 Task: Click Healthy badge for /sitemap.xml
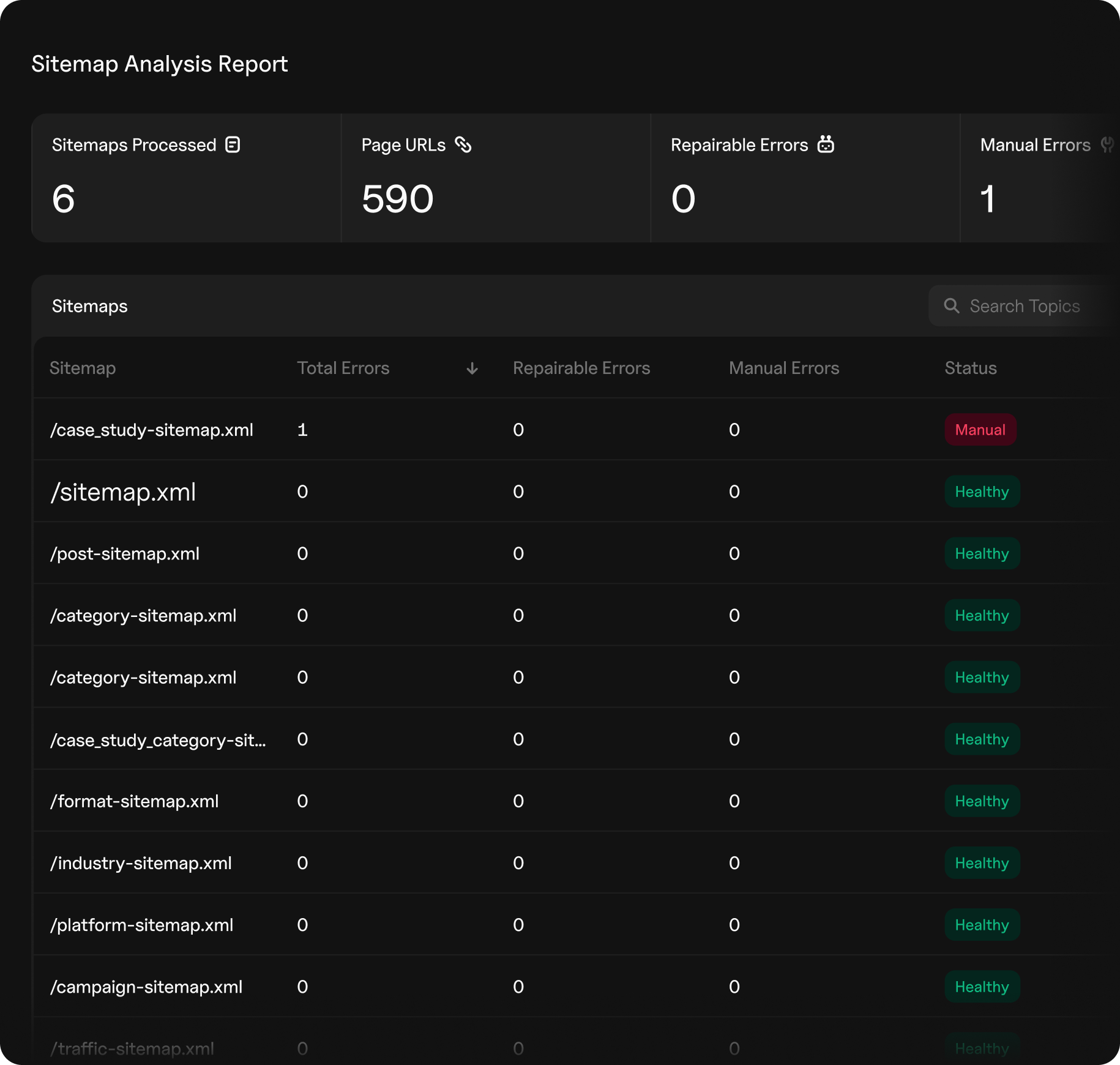coord(982,492)
